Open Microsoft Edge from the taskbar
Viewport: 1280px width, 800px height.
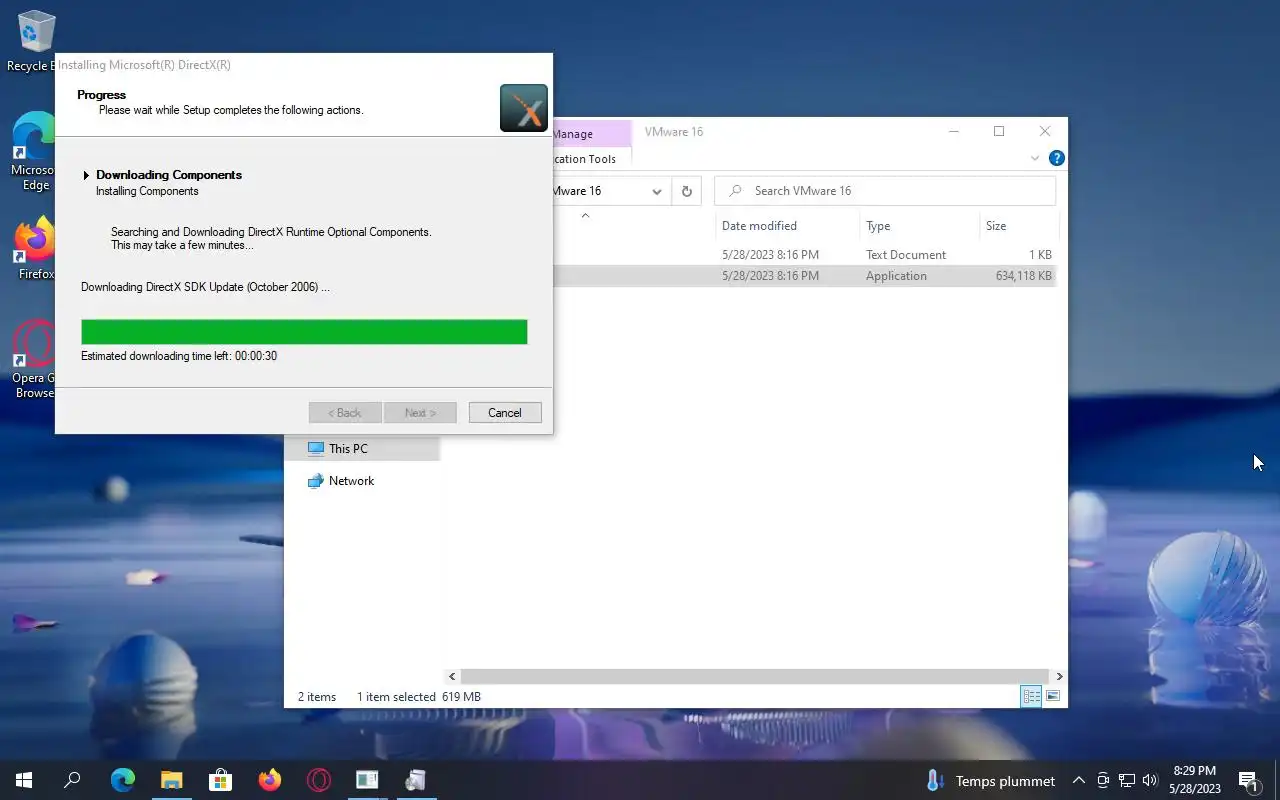pos(122,780)
